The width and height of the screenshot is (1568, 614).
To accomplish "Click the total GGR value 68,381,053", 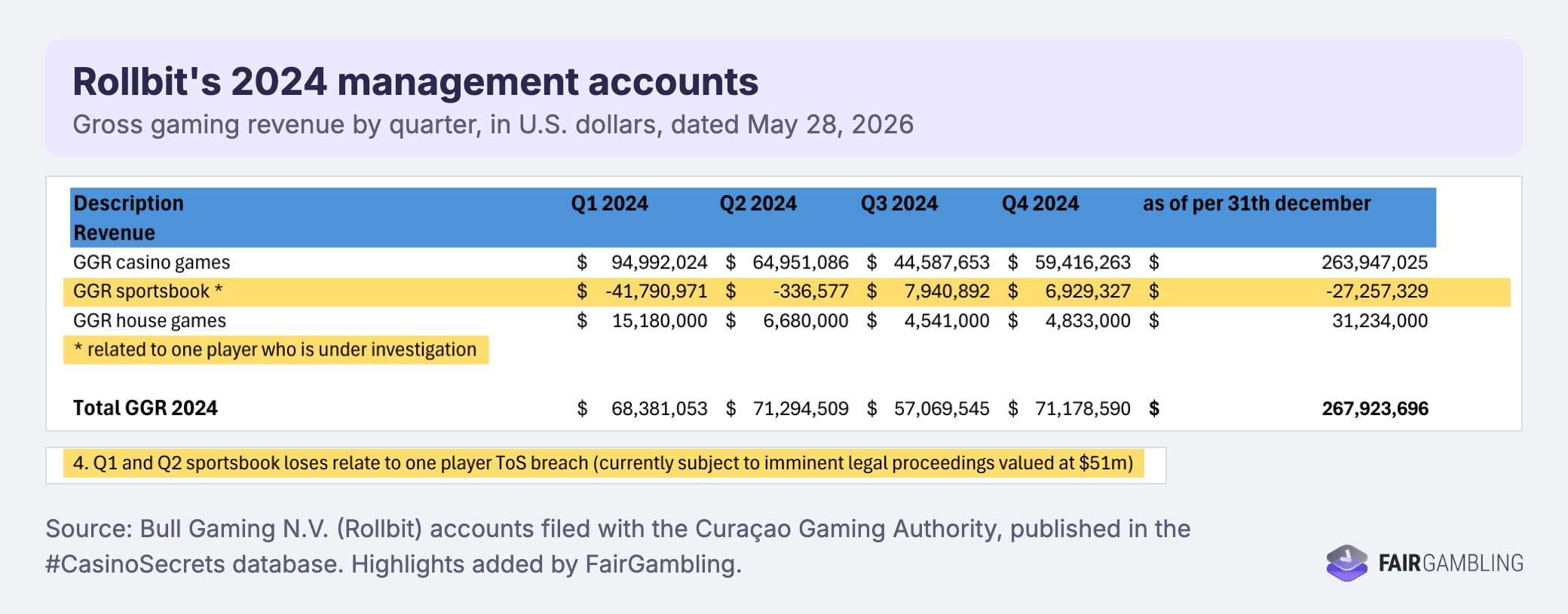I will pyautogui.click(x=659, y=408).
